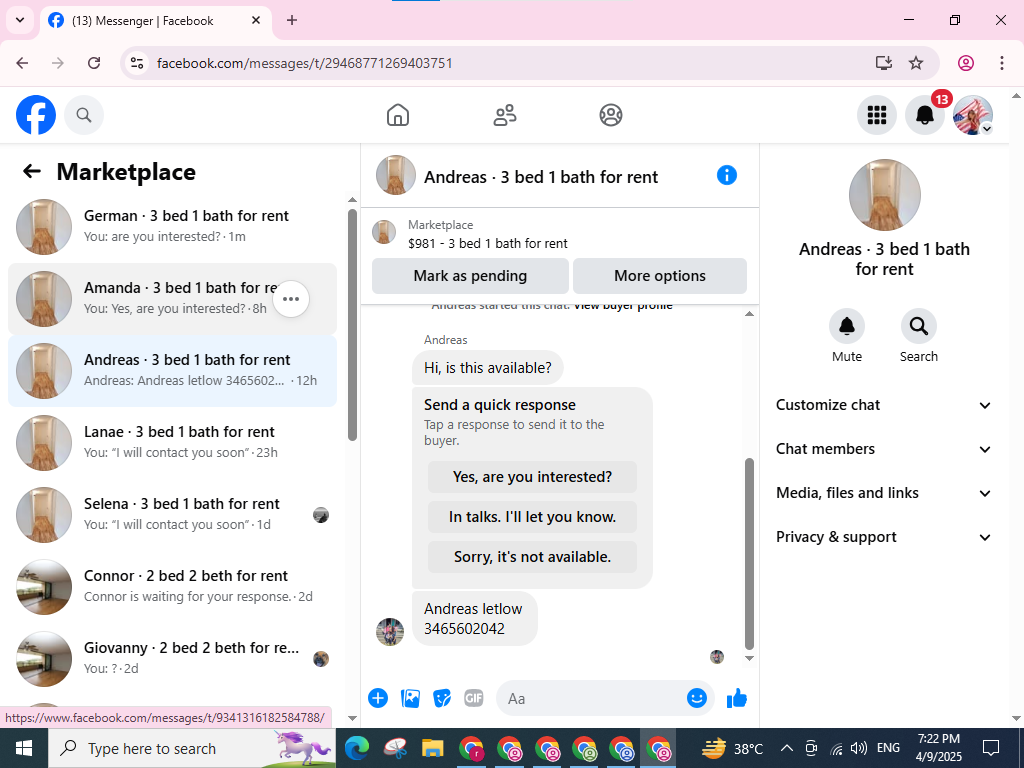The width and height of the screenshot is (1024, 768).
Task: Click the Marketplace listing $981 header
Action: pyautogui.click(x=560, y=234)
